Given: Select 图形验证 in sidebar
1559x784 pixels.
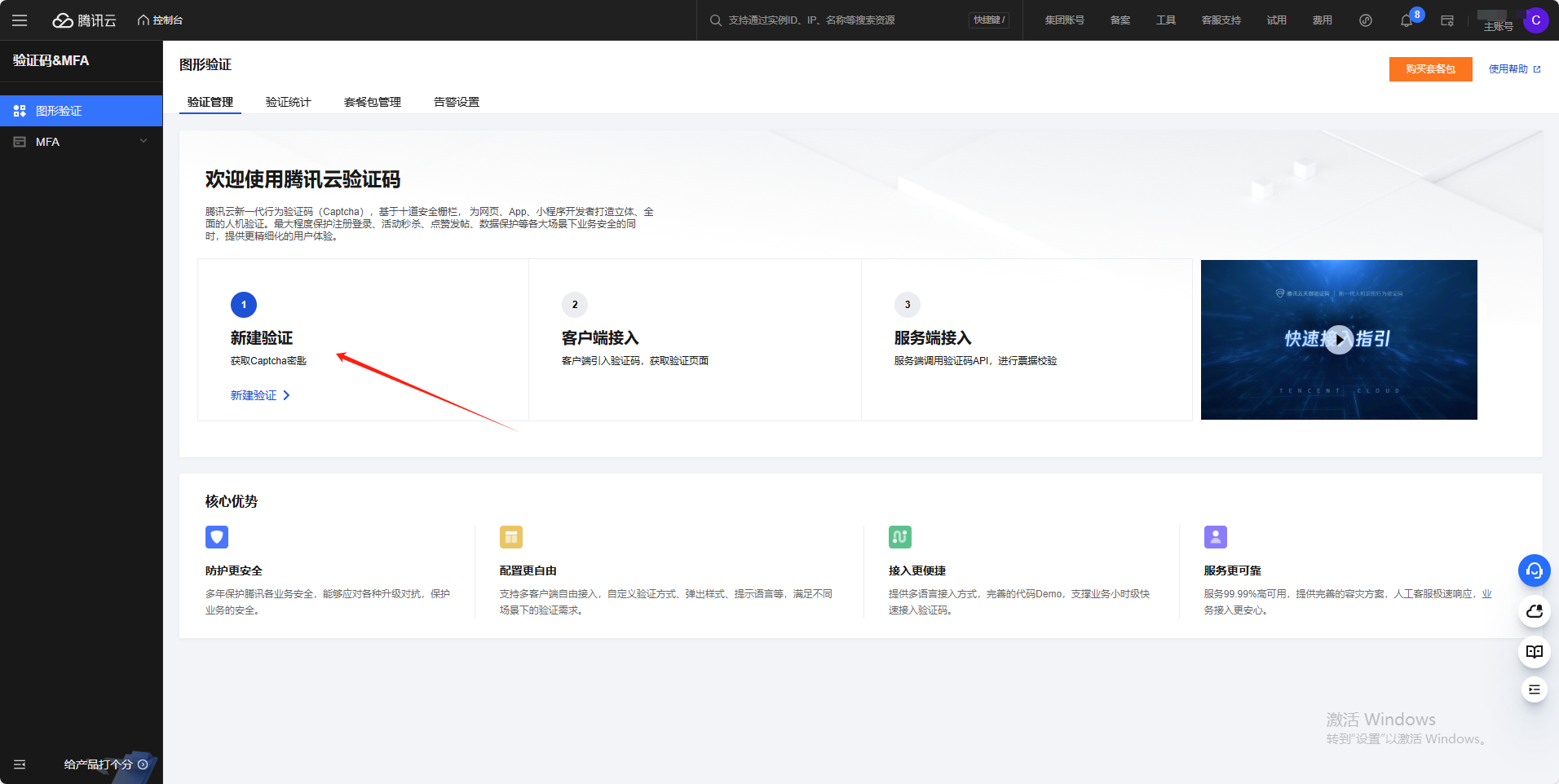Looking at the screenshot, I should pyautogui.click(x=82, y=111).
